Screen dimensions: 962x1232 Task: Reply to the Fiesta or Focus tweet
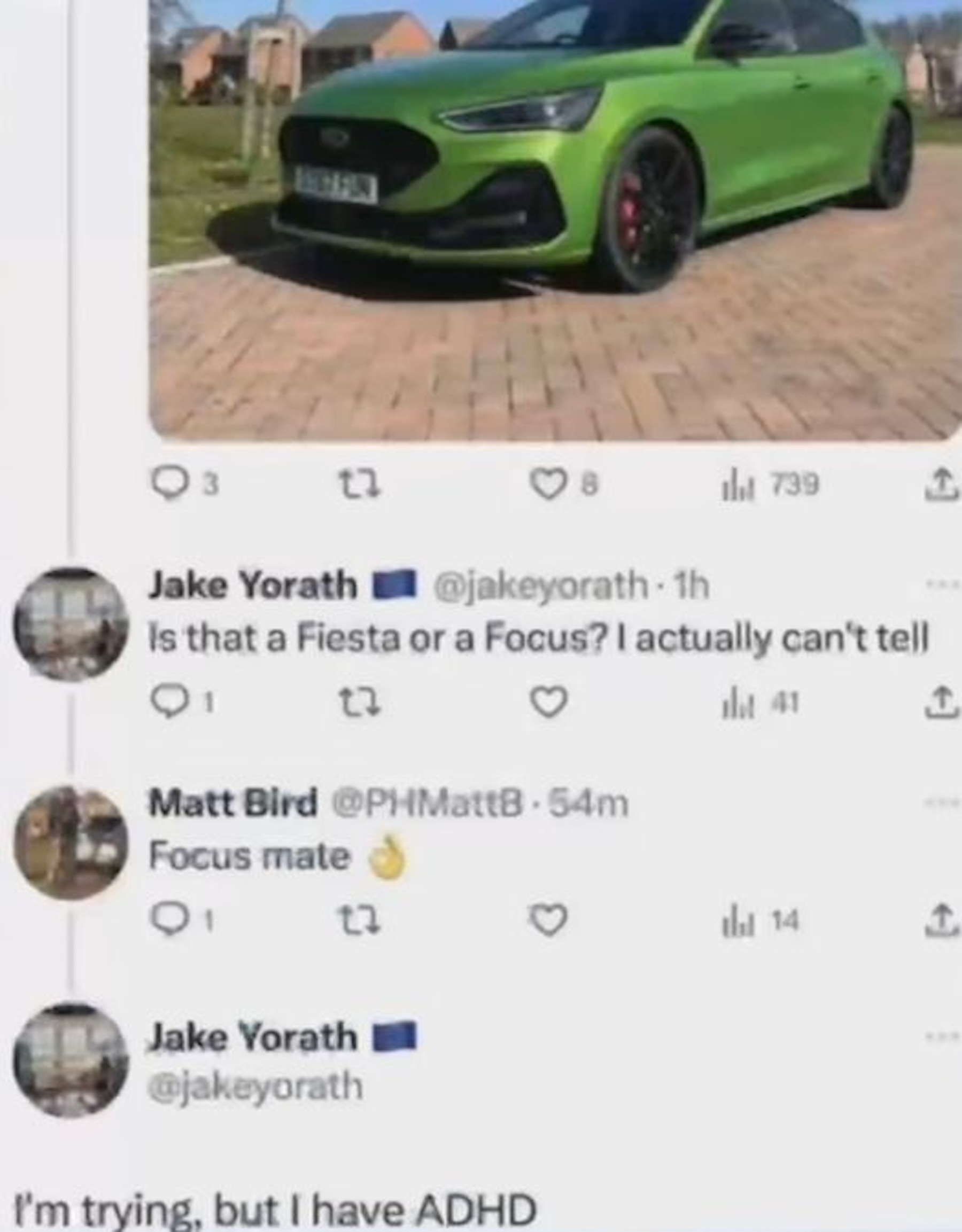click(183, 703)
